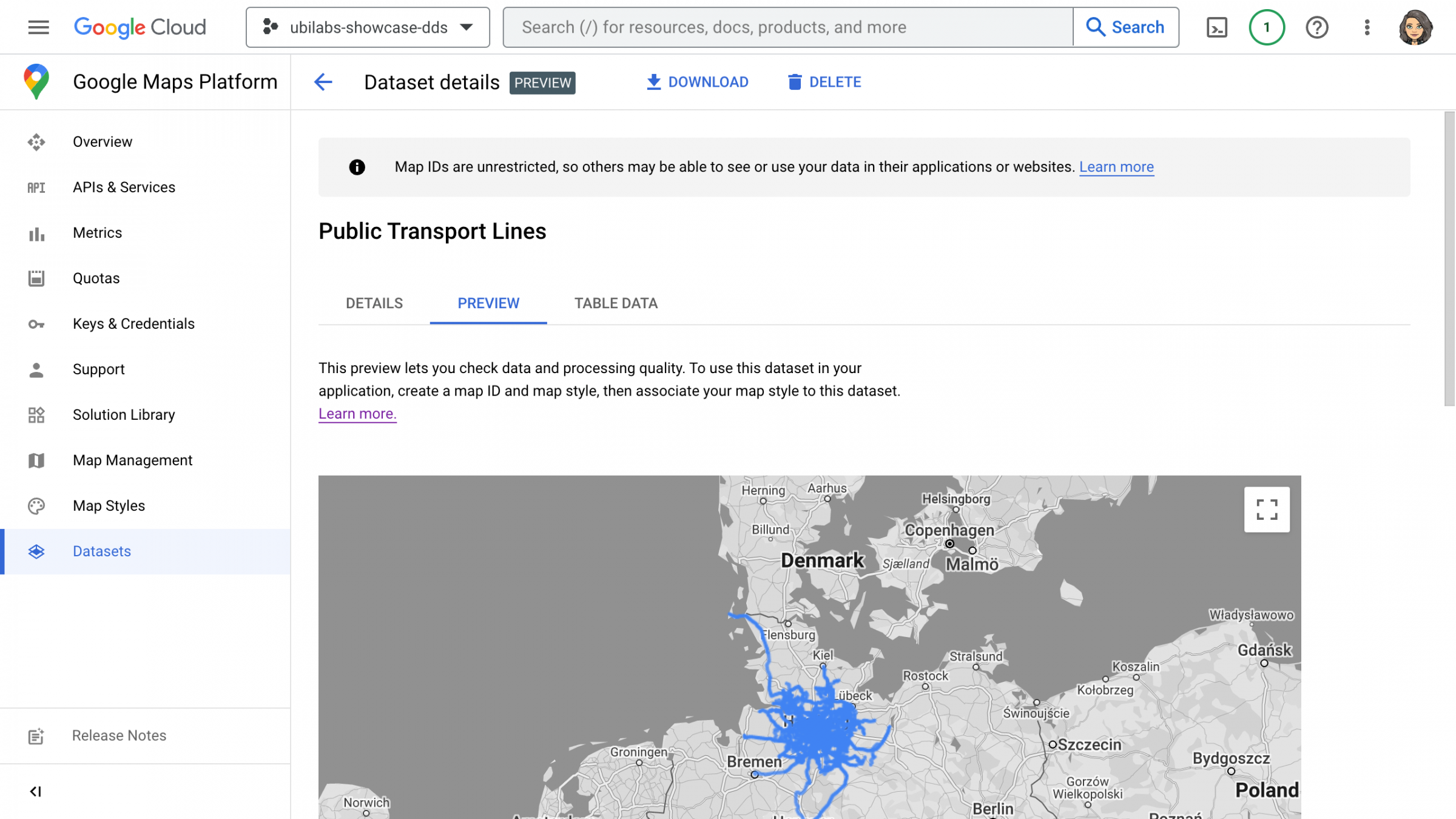Open the Learn more link about Map IDs
Viewport: 1456px width, 819px height.
tap(1116, 167)
